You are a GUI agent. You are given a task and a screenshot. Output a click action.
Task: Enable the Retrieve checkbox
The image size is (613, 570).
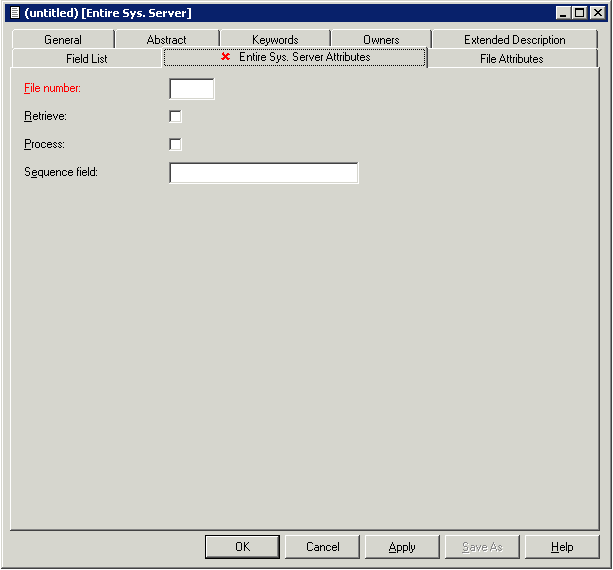coord(176,116)
